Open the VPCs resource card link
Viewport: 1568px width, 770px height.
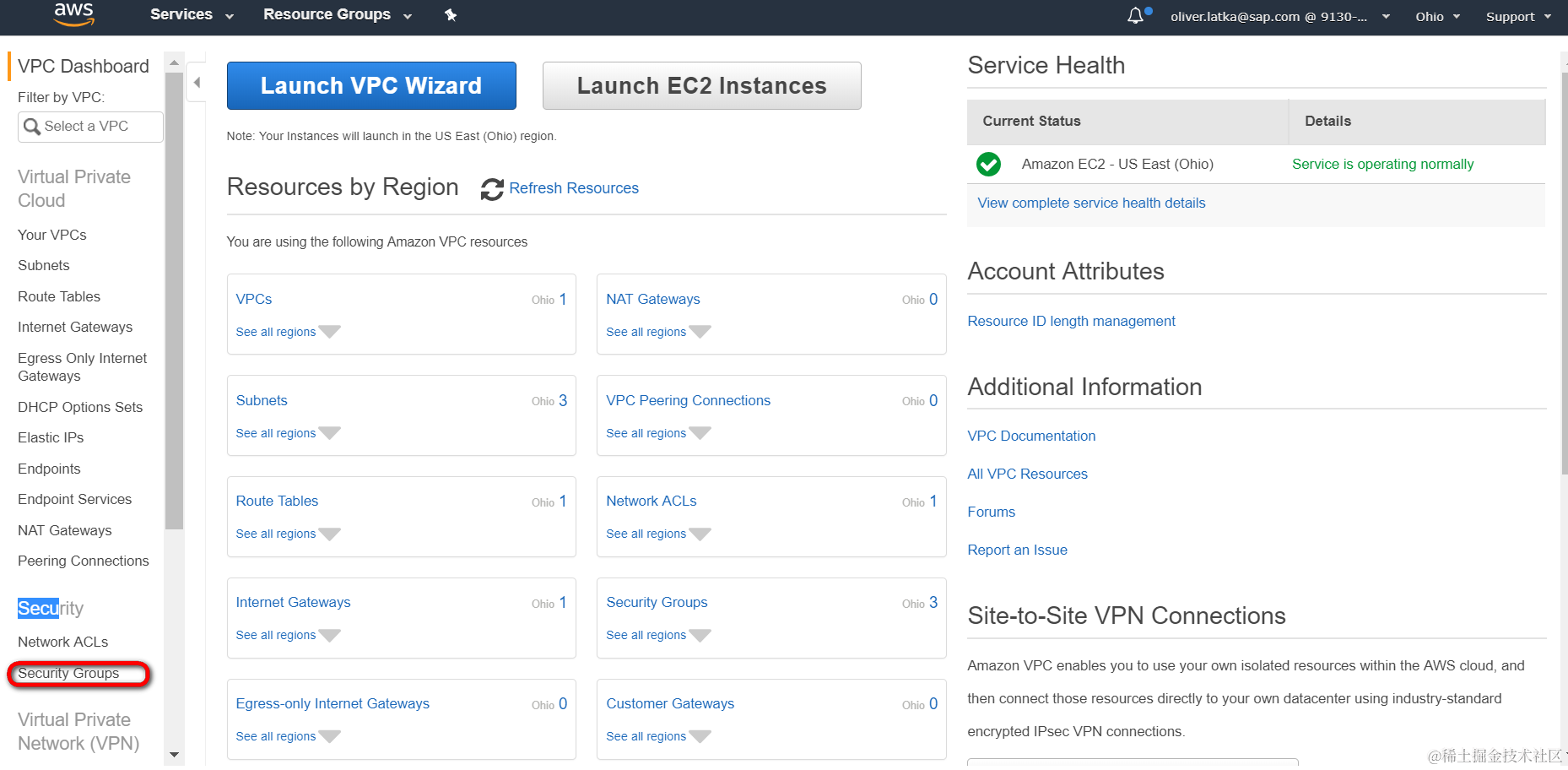(254, 299)
